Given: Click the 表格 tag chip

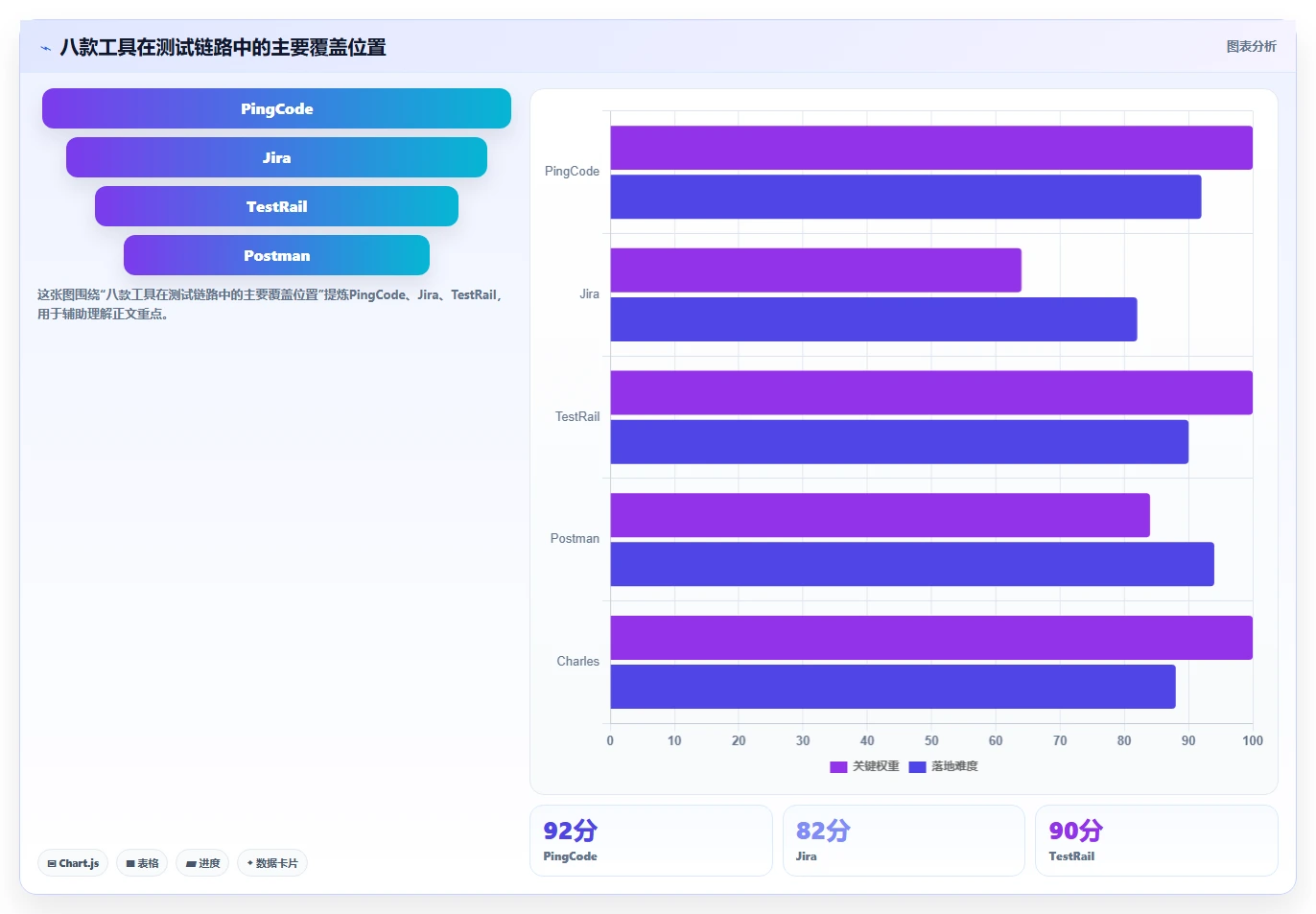Looking at the screenshot, I should tap(142, 863).
